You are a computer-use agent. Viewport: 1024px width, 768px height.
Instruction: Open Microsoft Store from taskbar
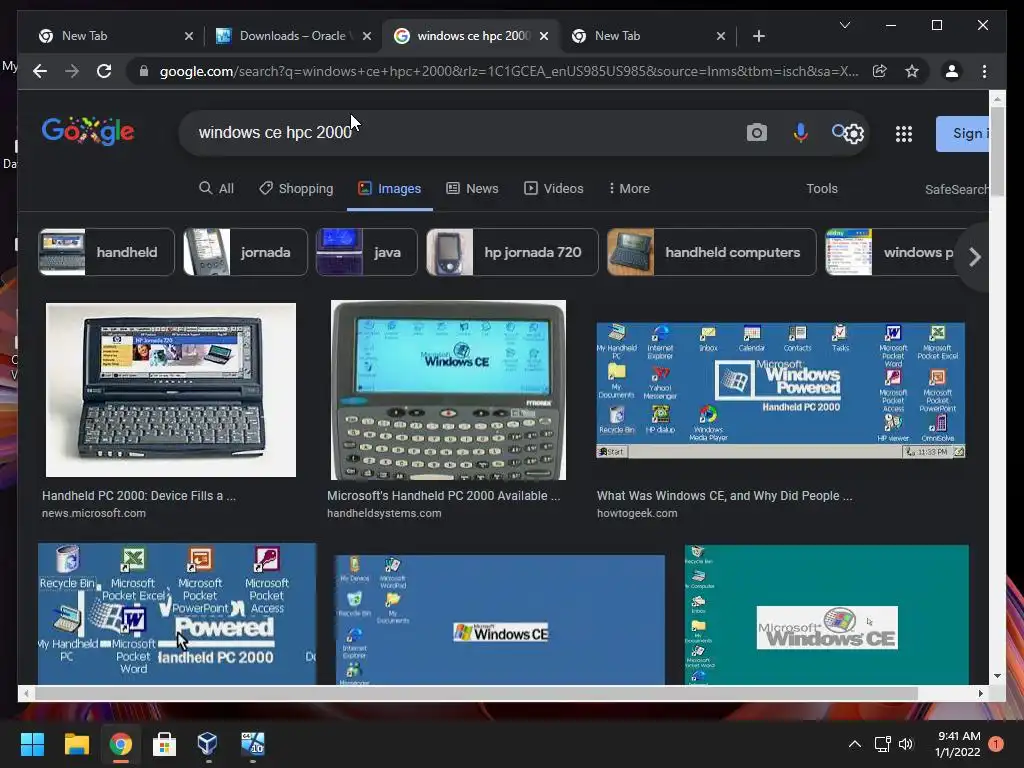pyautogui.click(x=164, y=744)
